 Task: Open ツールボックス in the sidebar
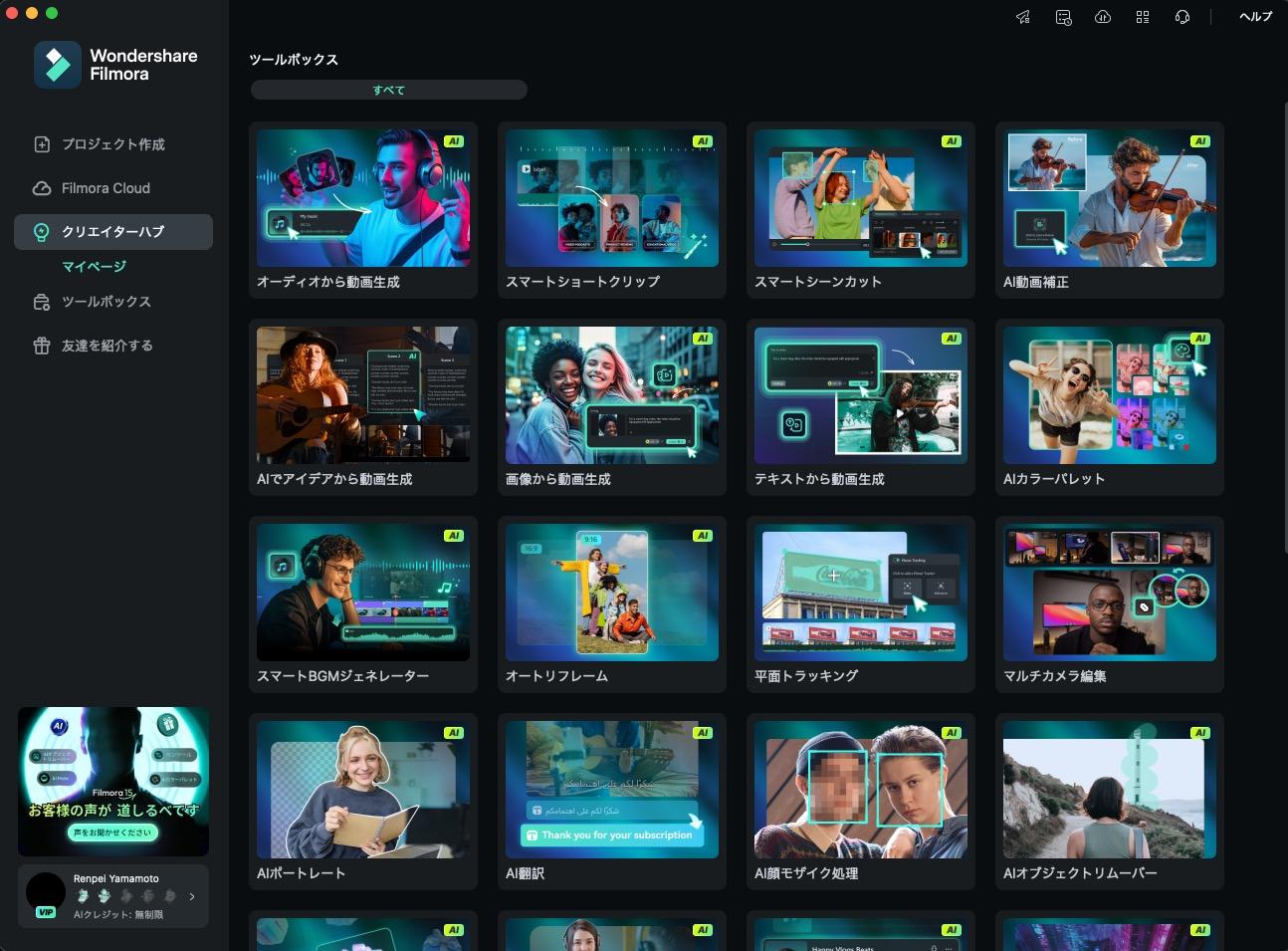click(x=106, y=302)
